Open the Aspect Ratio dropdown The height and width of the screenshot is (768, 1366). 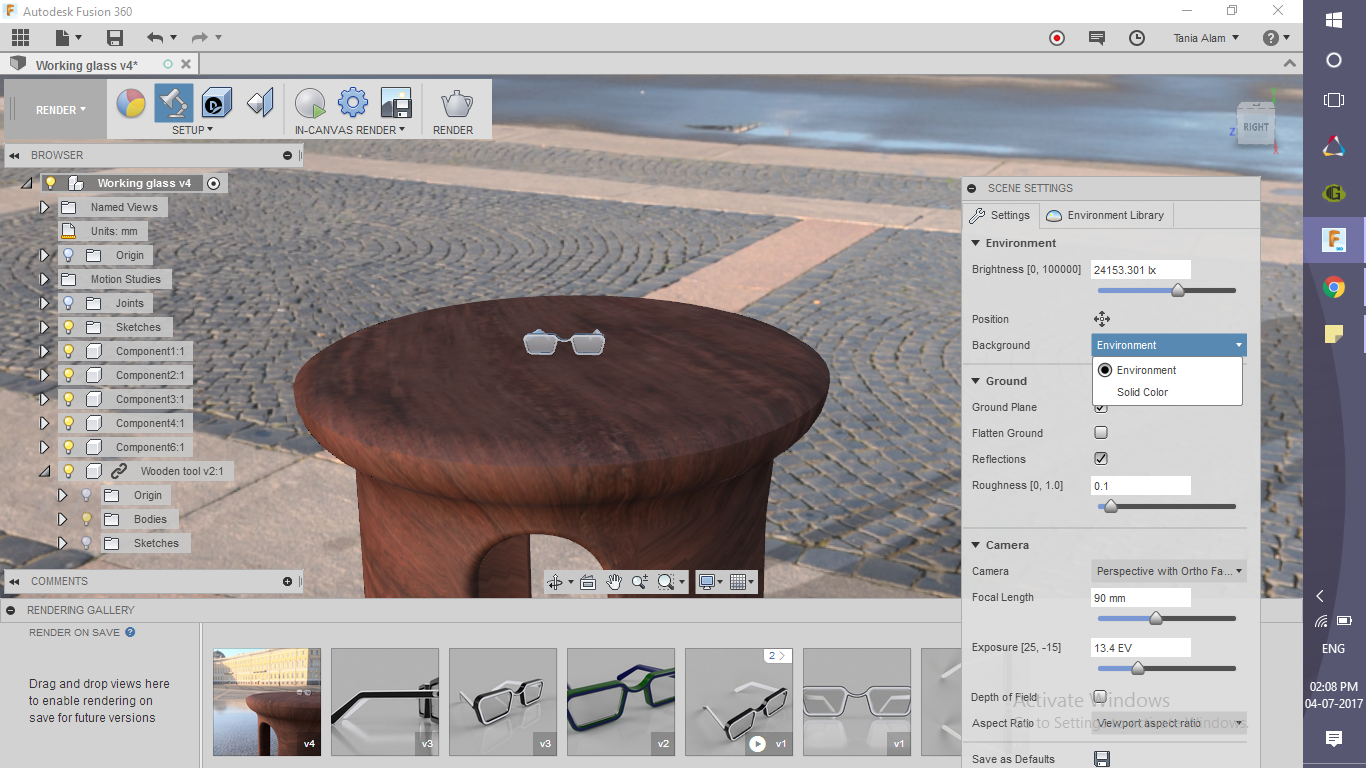coord(1169,723)
